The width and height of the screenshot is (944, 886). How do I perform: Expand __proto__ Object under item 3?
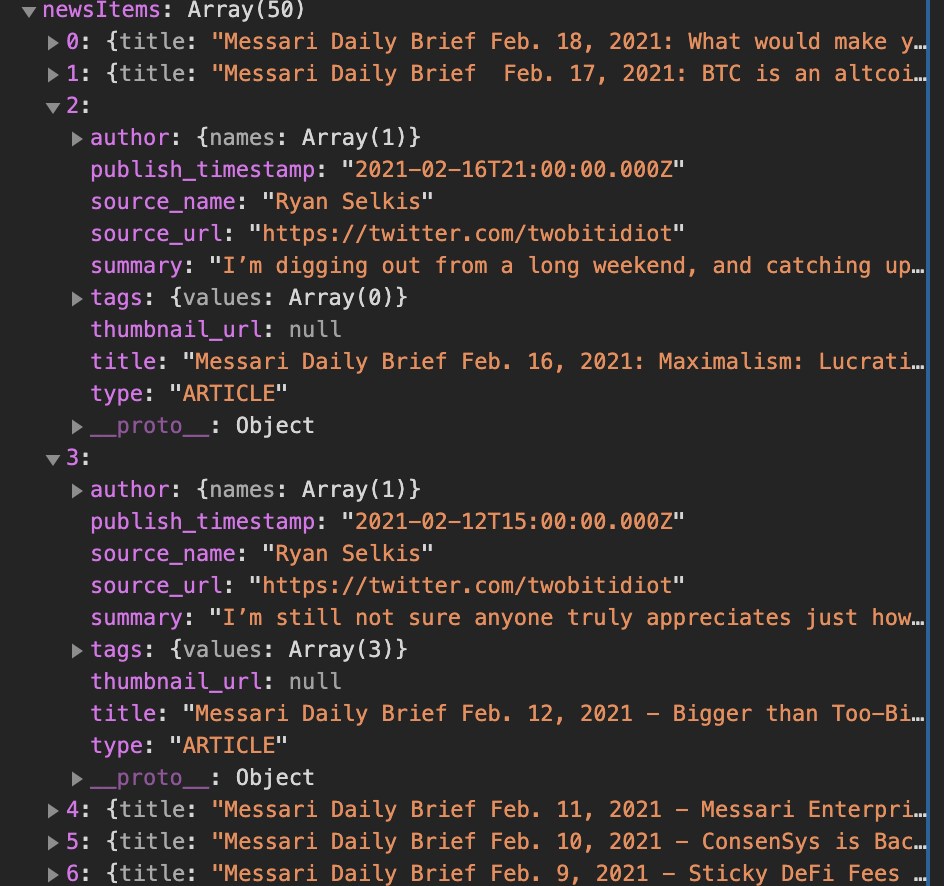pyautogui.click(x=77, y=779)
